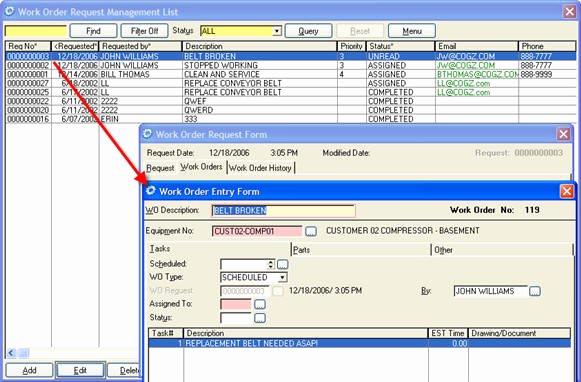Click the WO Description BELT BROKEN field

point(283,211)
